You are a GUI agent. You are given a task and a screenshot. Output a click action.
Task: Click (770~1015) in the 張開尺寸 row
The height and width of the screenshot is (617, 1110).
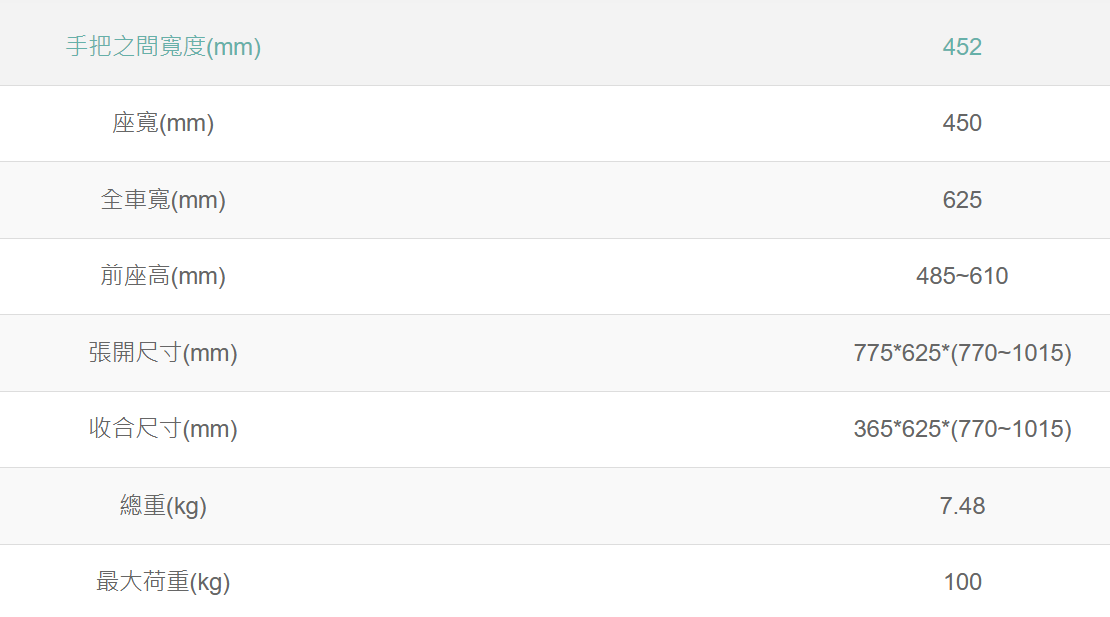pos(1011,353)
